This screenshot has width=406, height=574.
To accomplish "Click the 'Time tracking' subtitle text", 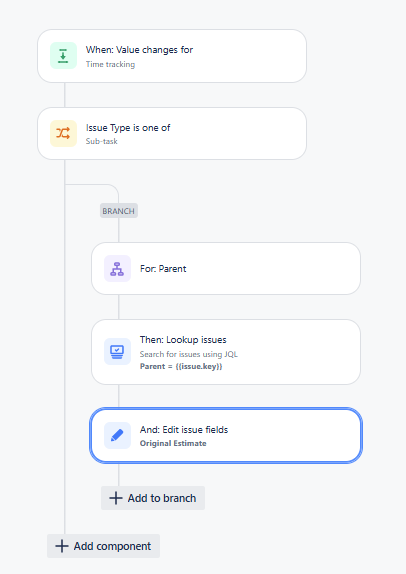I will point(110,64).
